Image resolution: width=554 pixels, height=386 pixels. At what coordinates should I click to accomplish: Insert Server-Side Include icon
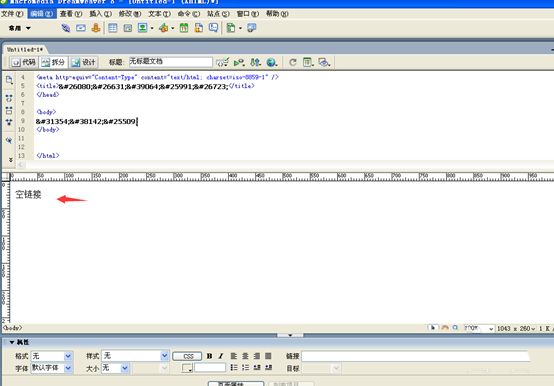click(199, 28)
